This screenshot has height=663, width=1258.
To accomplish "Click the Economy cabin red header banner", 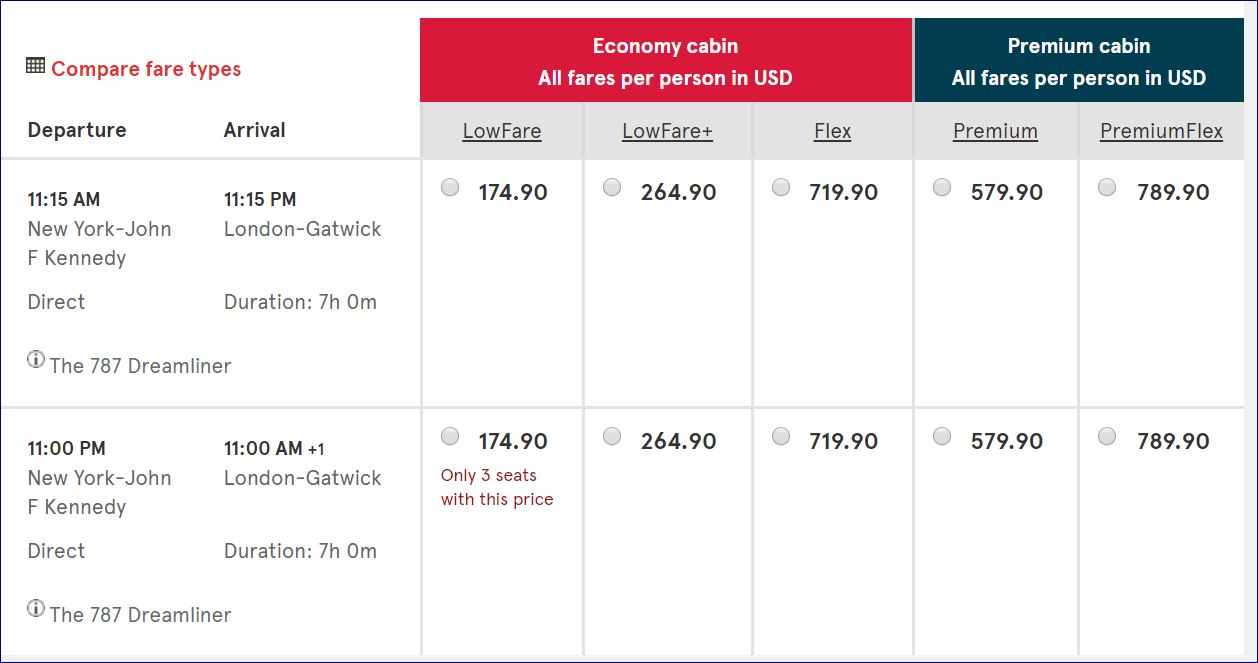I will pyautogui.click(x=665, y=61).
